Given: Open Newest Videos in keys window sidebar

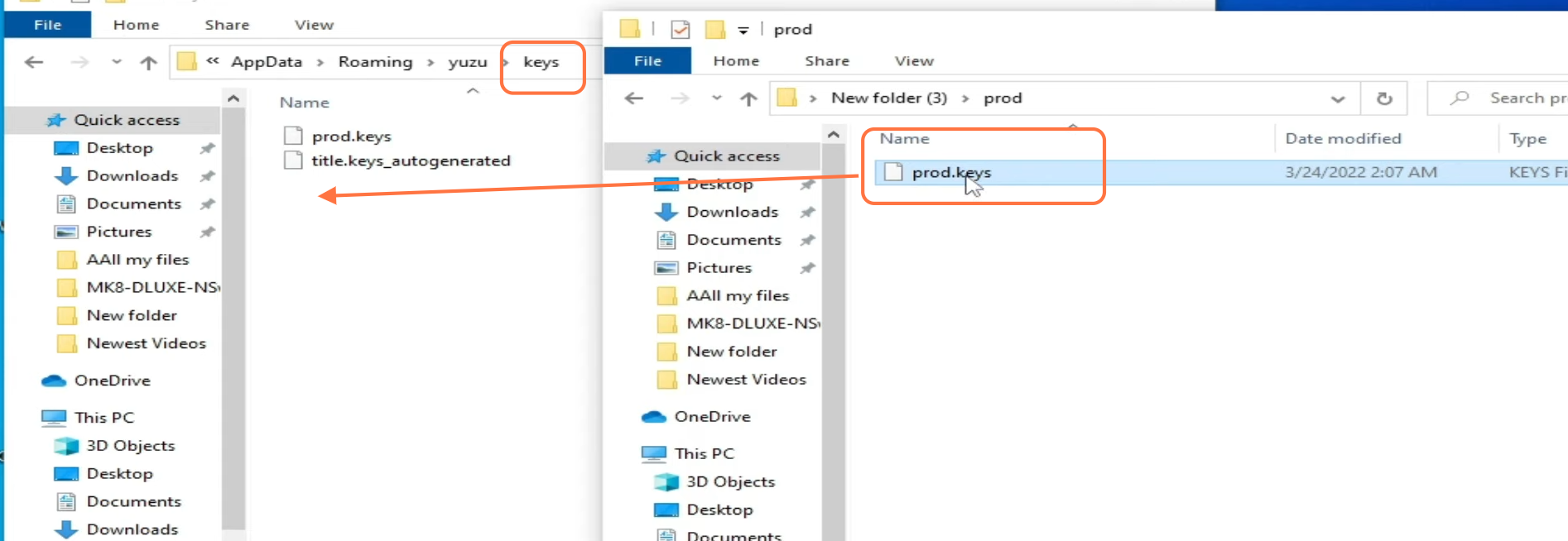Looking at the screenshot, I should click(x=147, y=344).
